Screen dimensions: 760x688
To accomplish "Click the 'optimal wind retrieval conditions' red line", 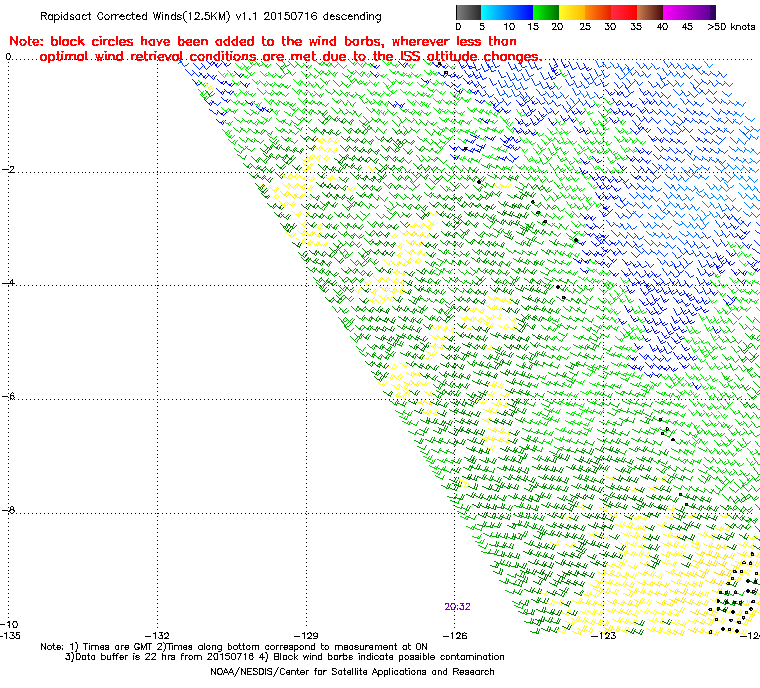I will click(x=290, y=57).
